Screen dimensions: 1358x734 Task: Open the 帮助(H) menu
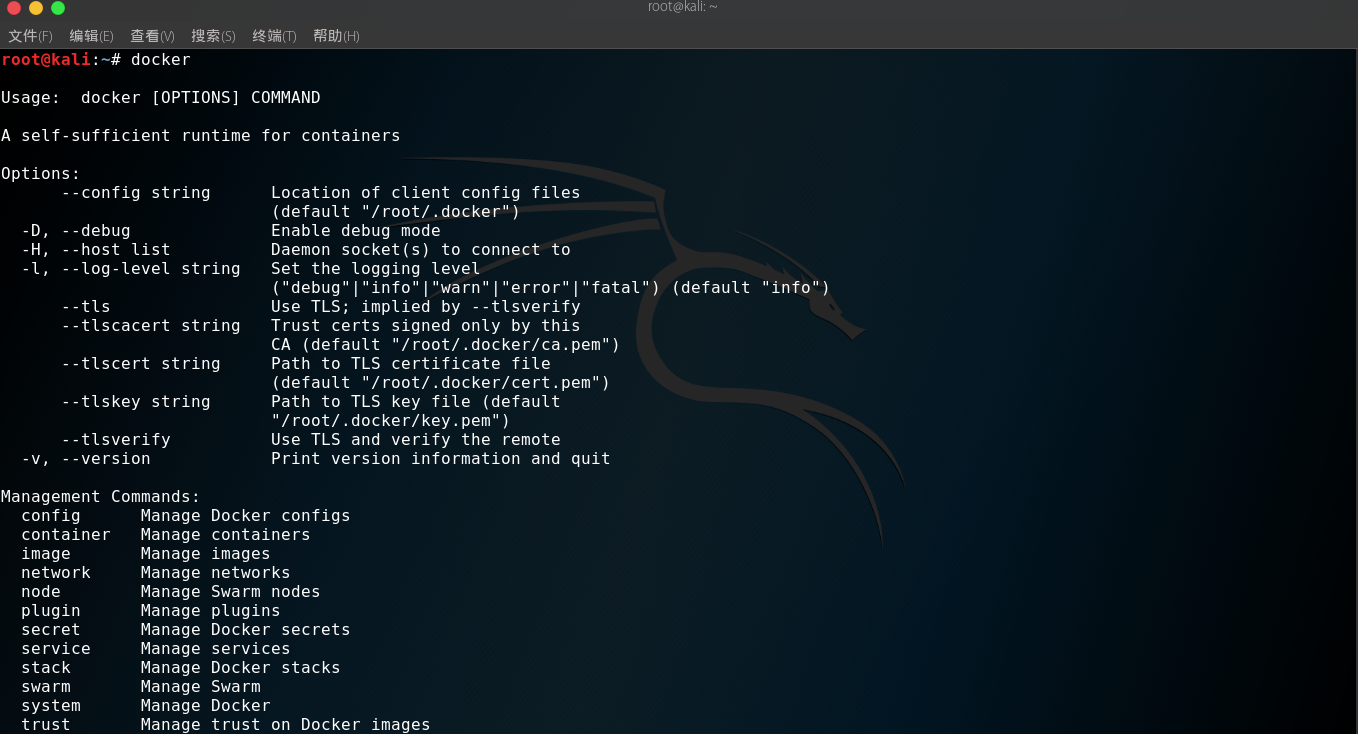point(336,35)
